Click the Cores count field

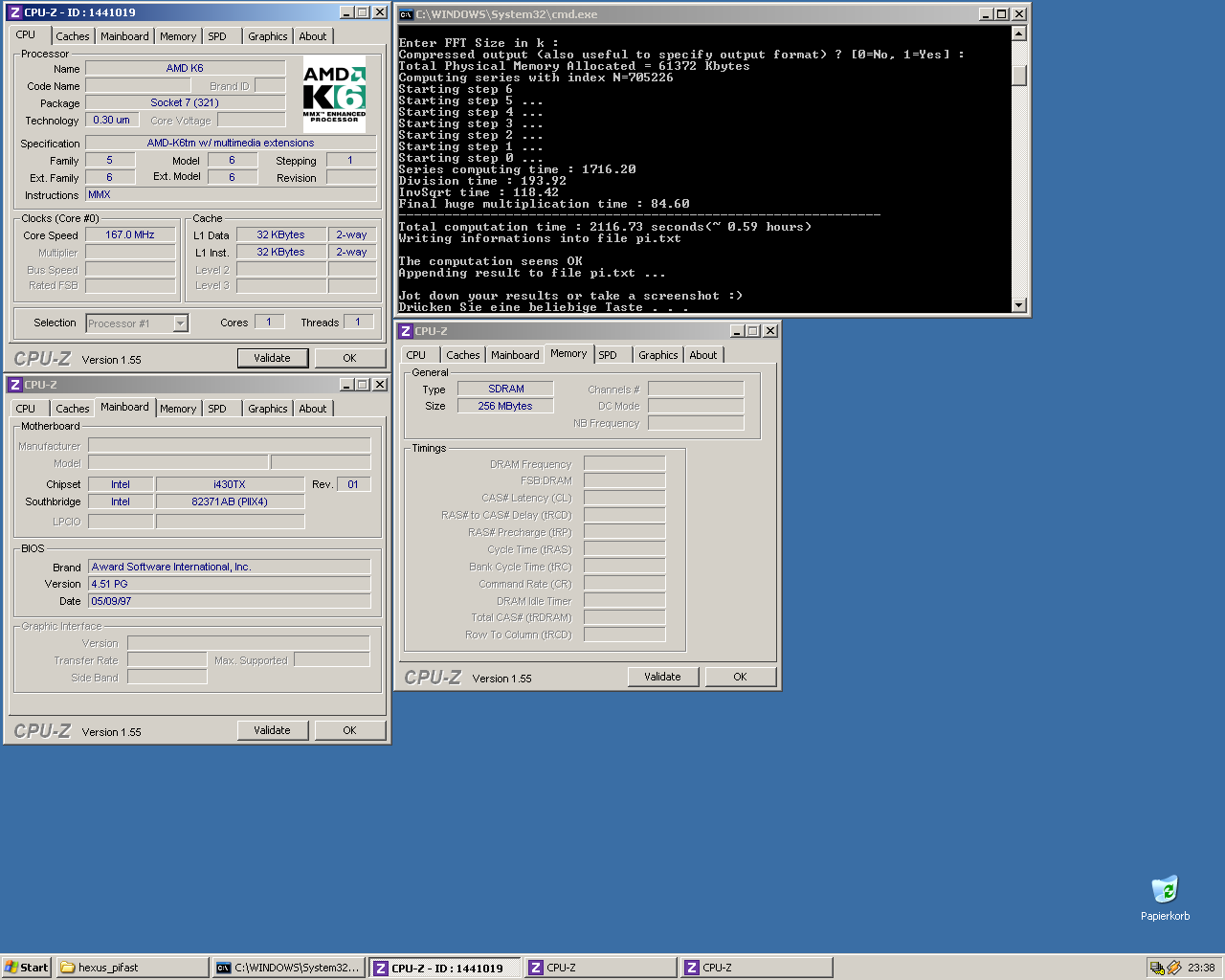click(x=269, y=322)
